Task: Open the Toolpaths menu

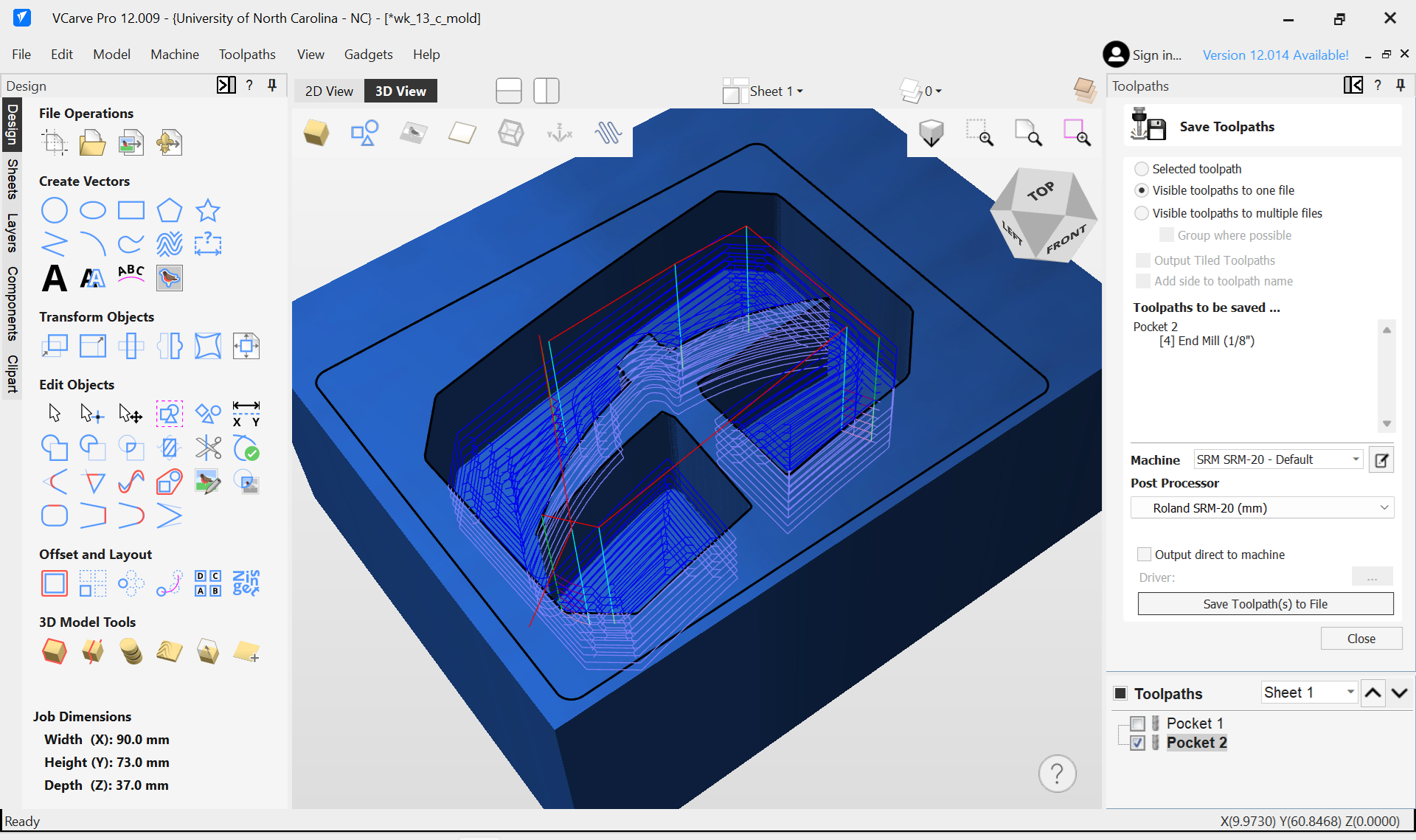Action: 247,54
